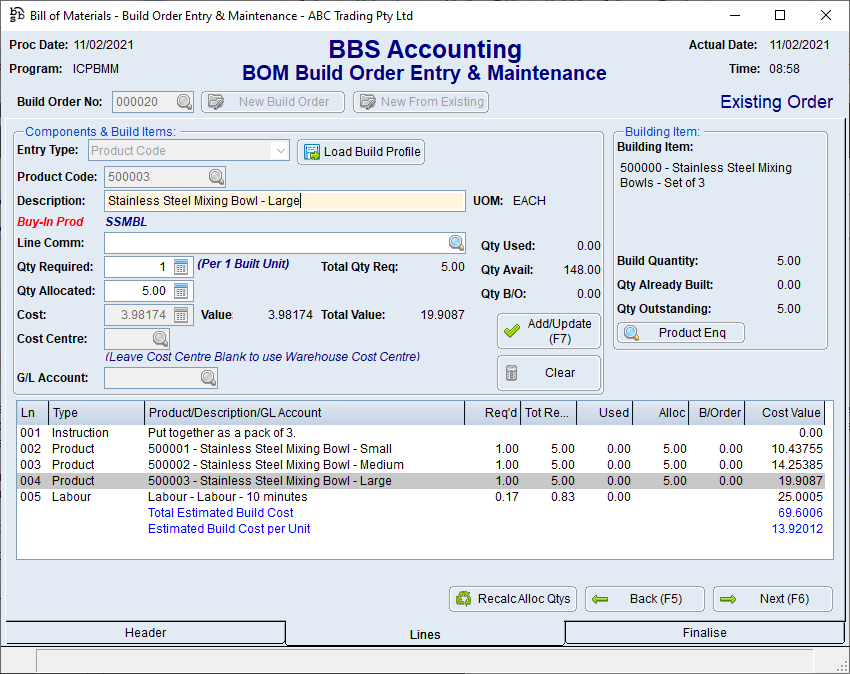The width and height of the screenshot is (850, 674).
Task: Click the Build Order No search magnifier icon
Action: 184,102
